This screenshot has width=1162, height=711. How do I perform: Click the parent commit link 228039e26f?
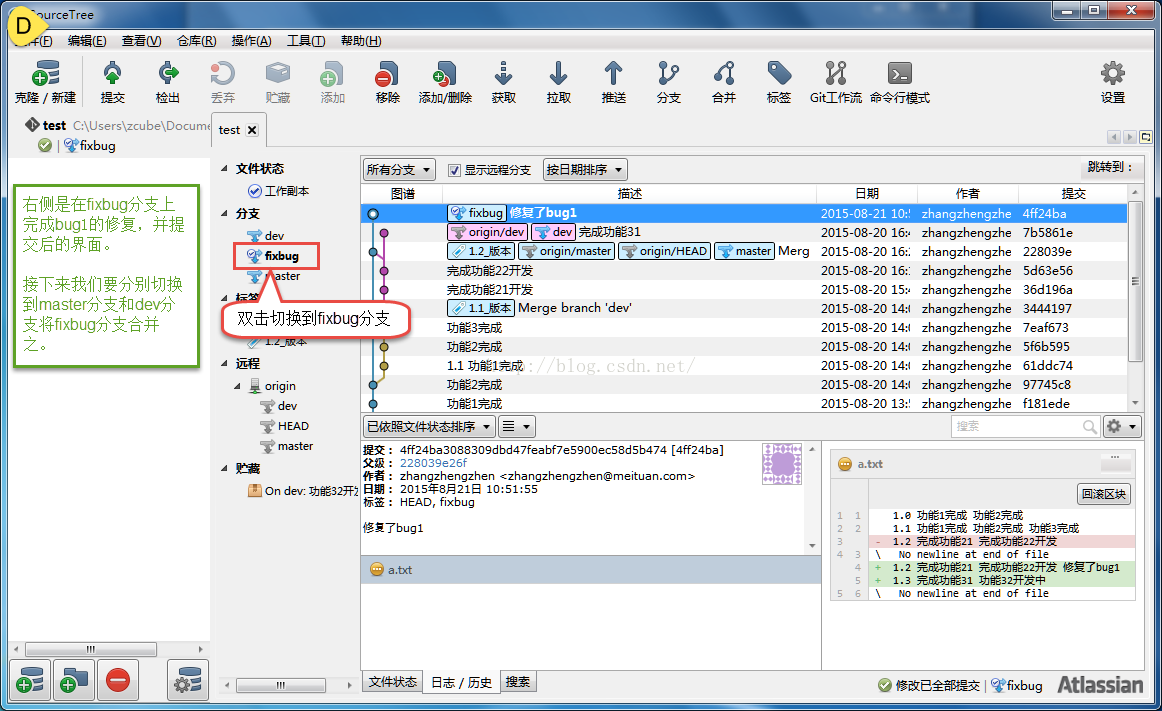coord(434,463)
